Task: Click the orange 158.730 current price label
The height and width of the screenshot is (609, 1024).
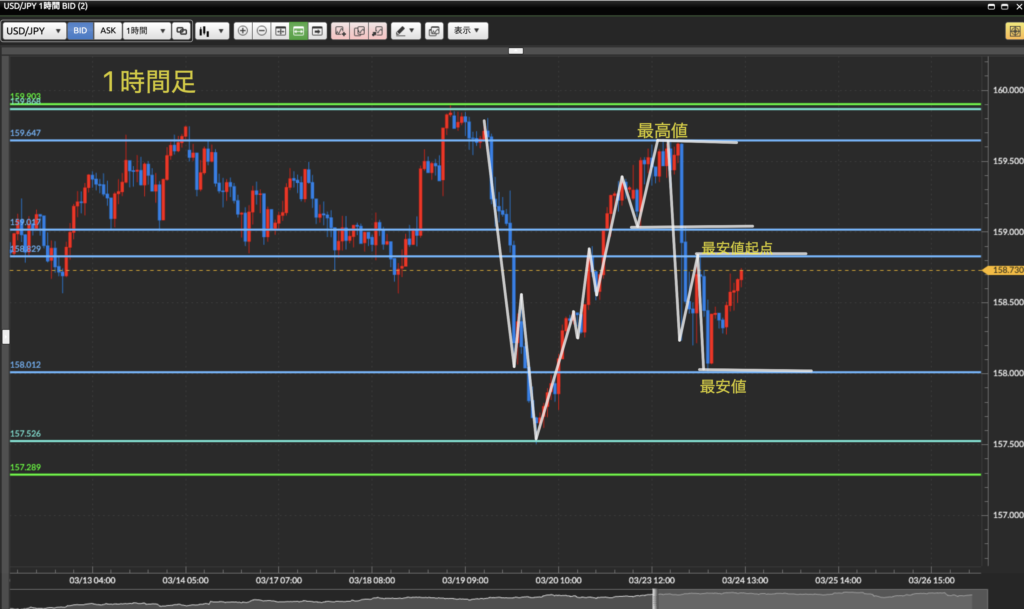Action: [x=1003, y=271]
